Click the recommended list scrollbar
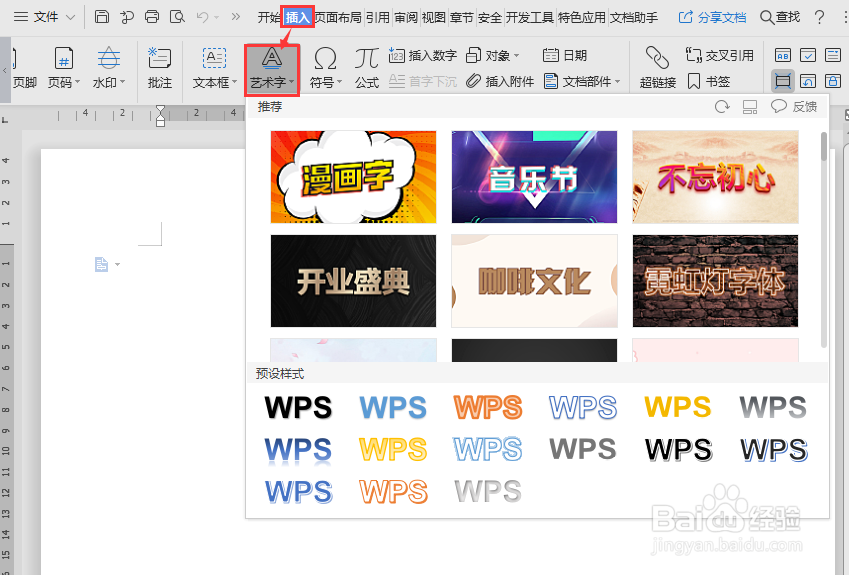 coord(824,146)
